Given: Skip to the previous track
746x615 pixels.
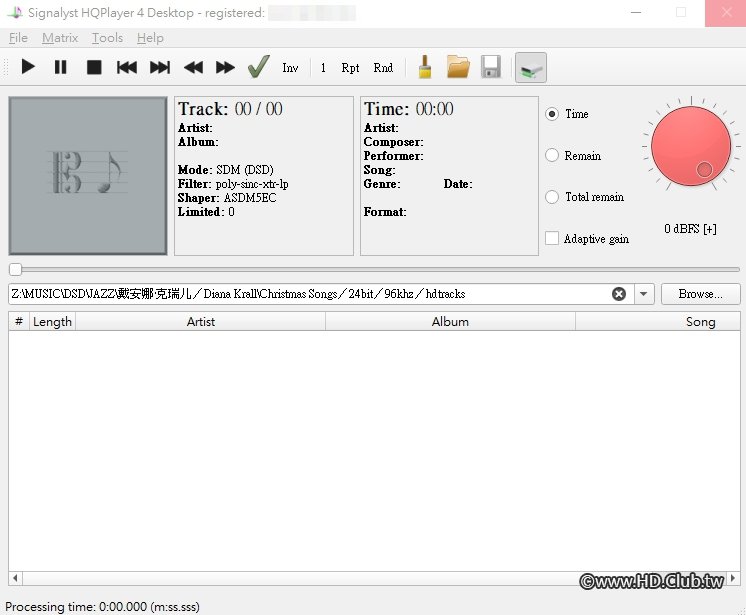Looking at the screenshot, I should tap(127, 67).
